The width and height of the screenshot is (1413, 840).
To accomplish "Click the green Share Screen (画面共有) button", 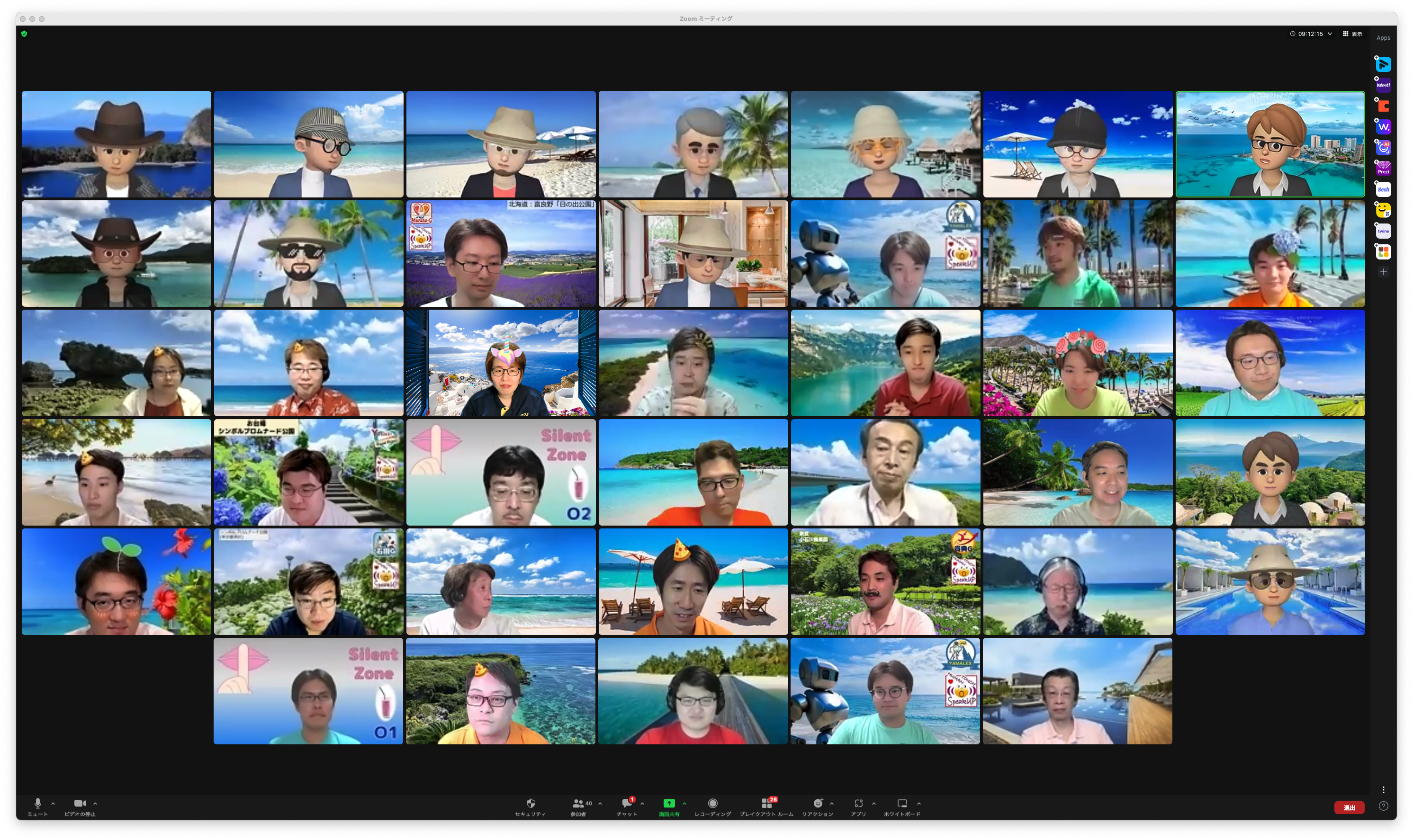I will [668, 804].
